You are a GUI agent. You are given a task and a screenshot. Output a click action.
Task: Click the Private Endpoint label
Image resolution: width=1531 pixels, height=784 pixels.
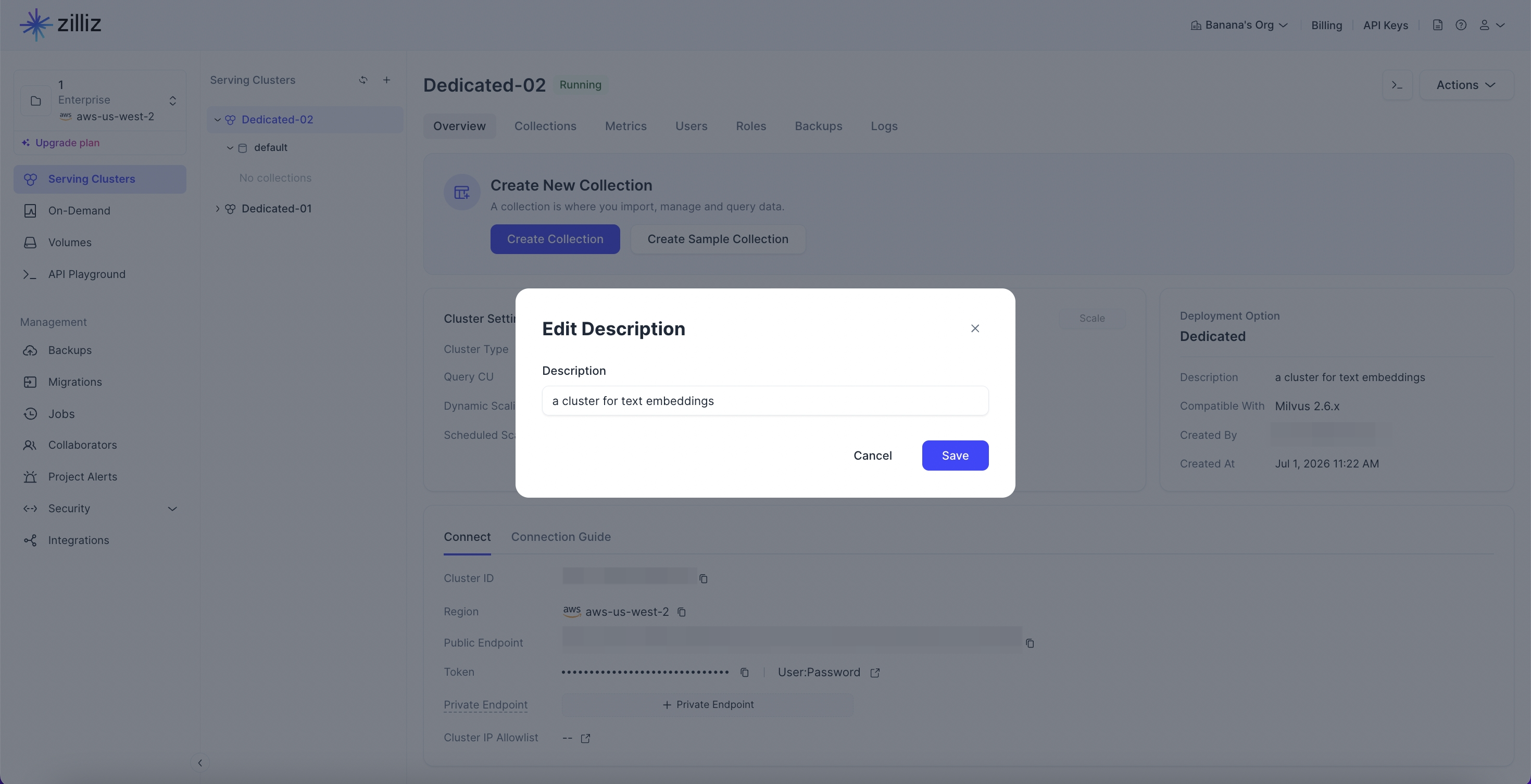pos(485,705)
